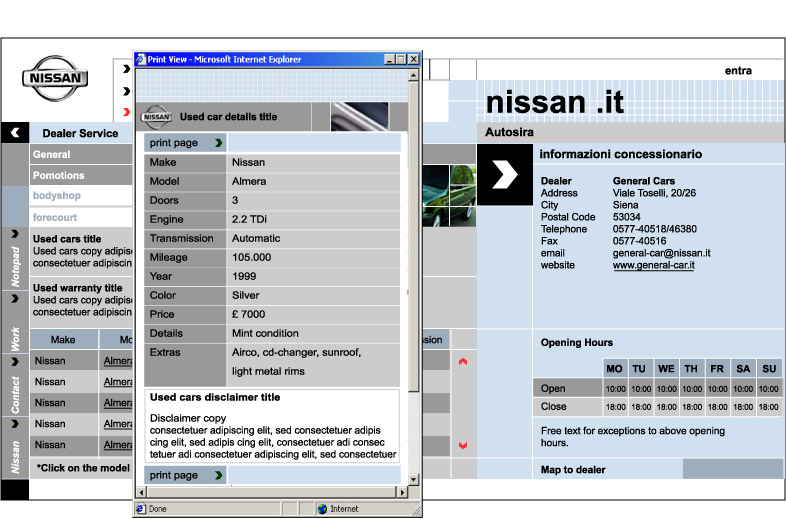Screen dimensions: 786x519
Task: Expand the Notepad sidebar arrow
Action: click(15, 234)
